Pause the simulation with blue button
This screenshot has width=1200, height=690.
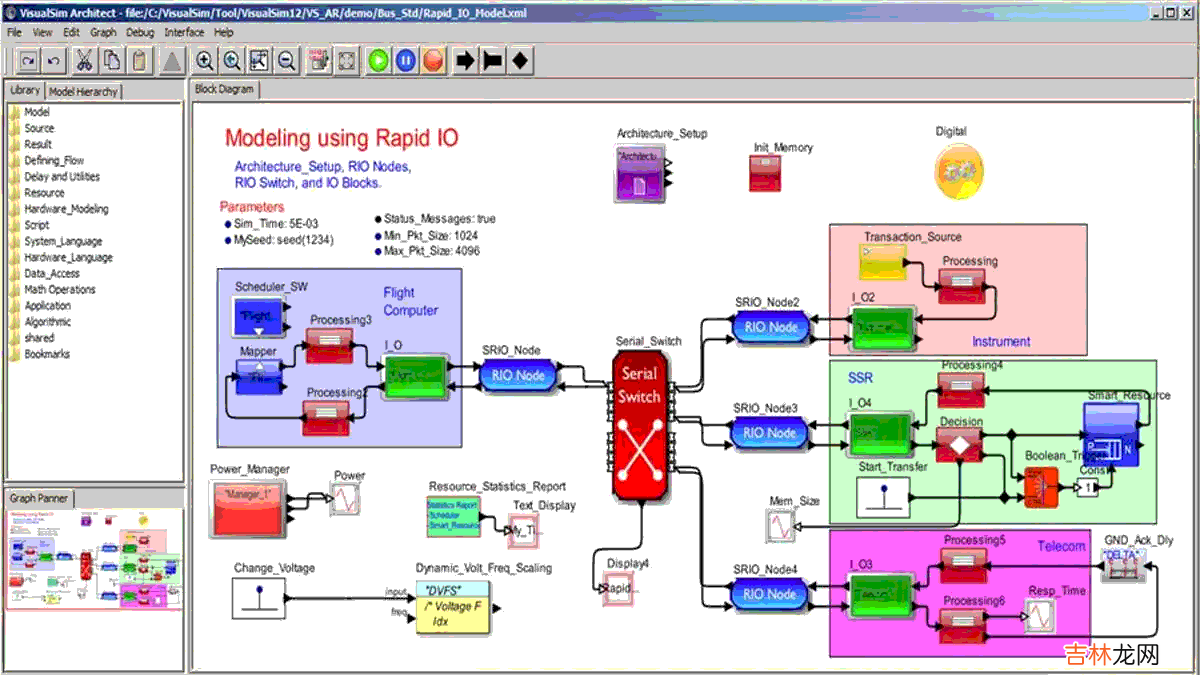pyautogui.click(x=405, y=61)
